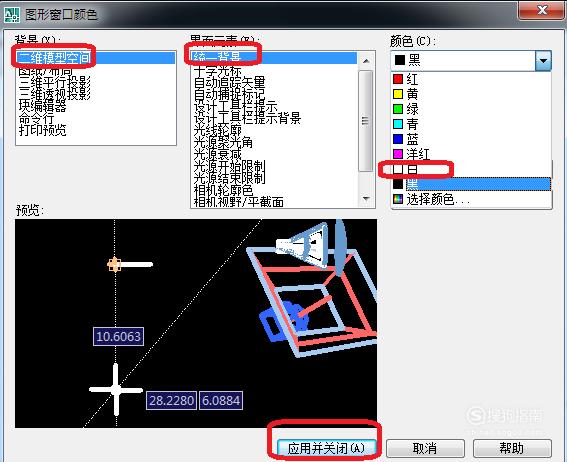Select 打印预览 context item
This screenshot has height=462, width=567.
click(43, 130)
